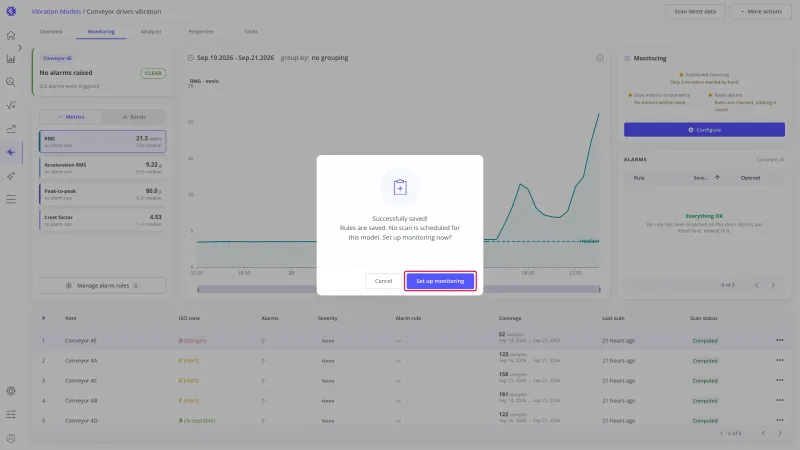
Task: Click the Conveyor 4E tag above alarm status
Action: 57,58
